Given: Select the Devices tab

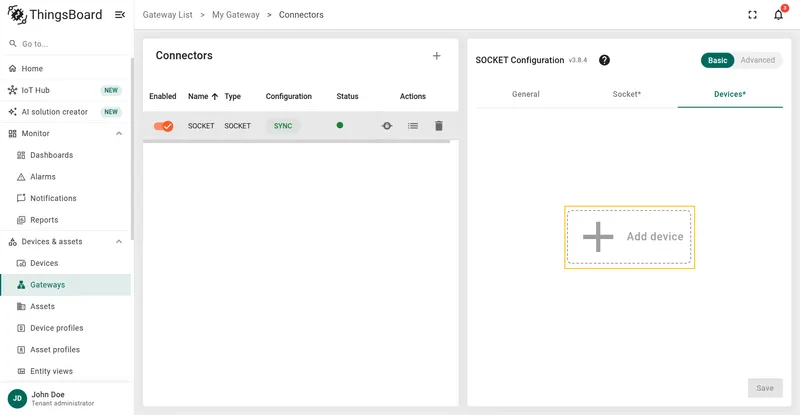Looking at the screenshot, I should [730, 94].
